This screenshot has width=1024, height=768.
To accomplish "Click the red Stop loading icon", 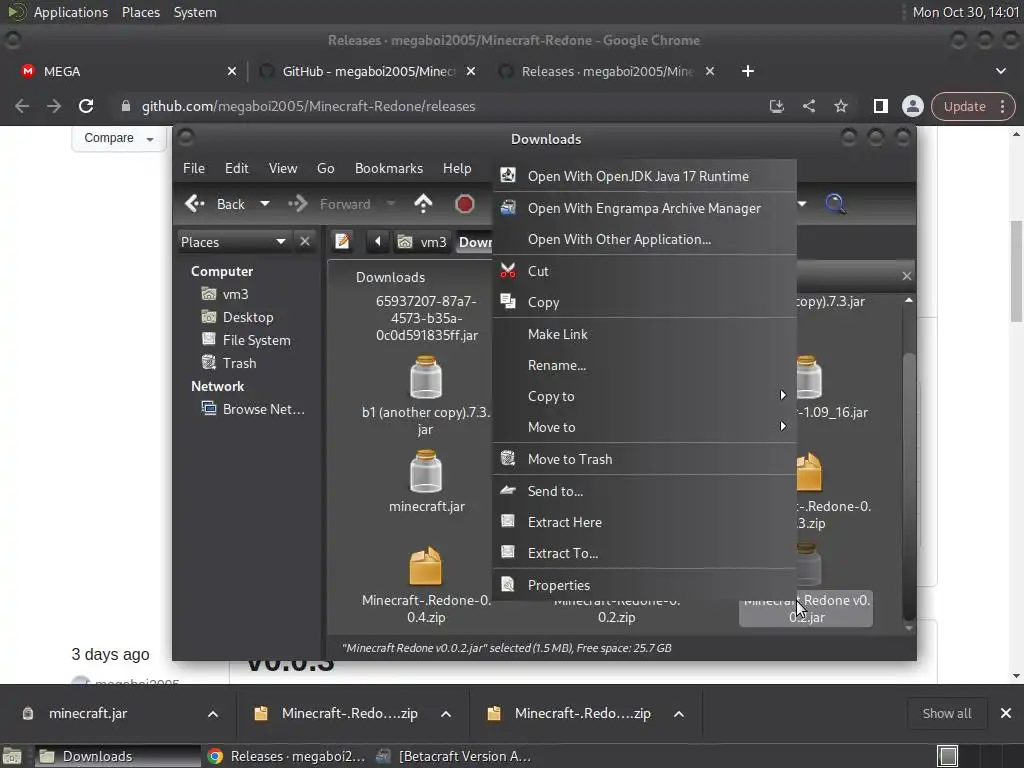I will [464, 204].
